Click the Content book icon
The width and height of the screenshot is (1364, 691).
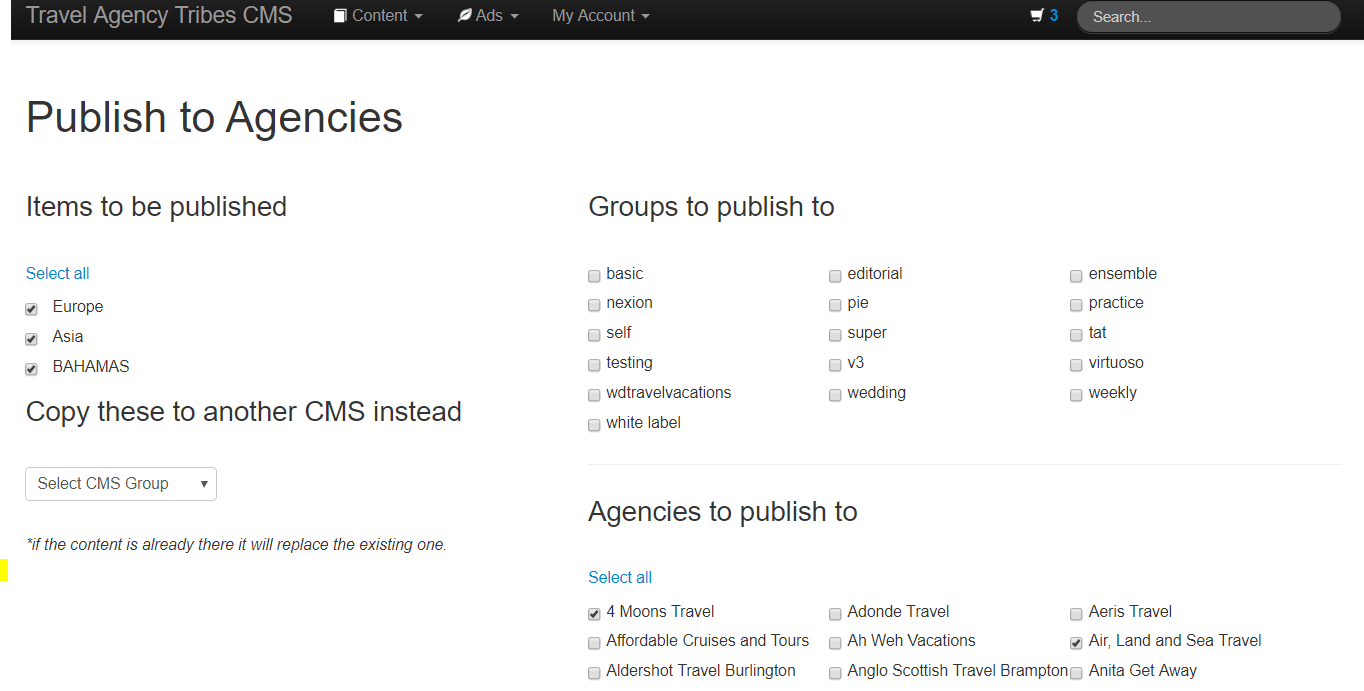point(340,16)
